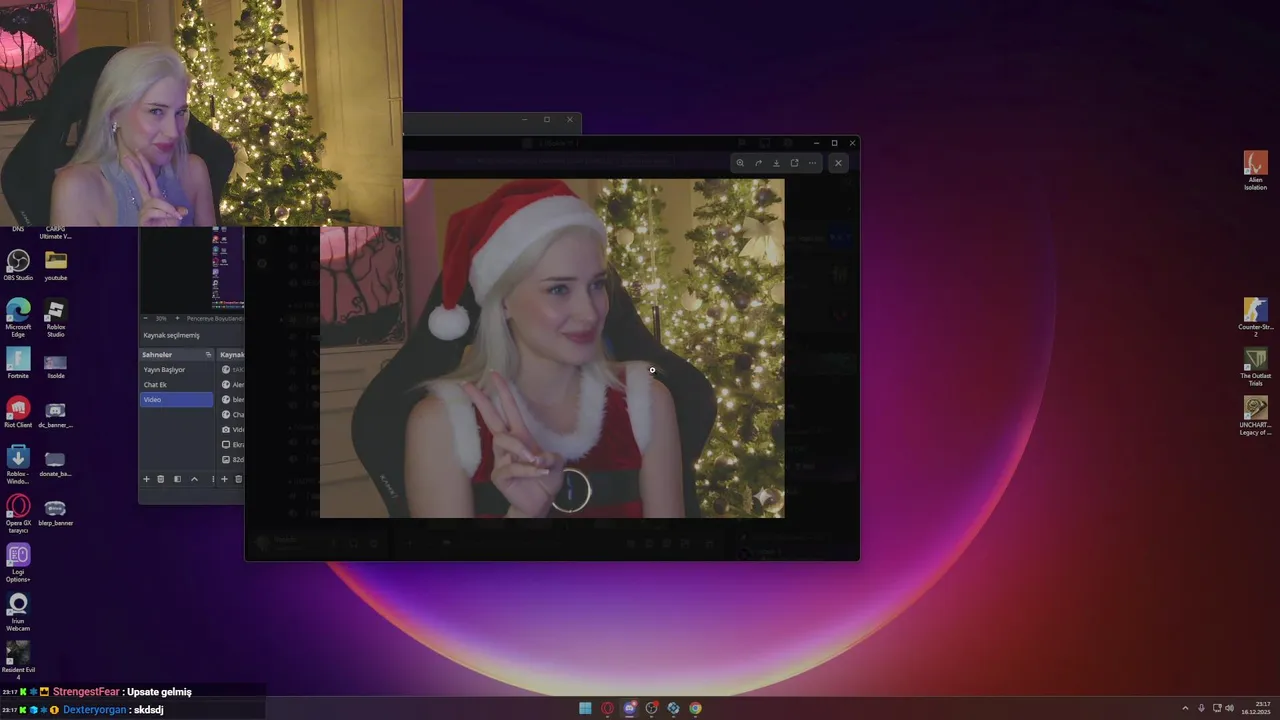Open Logi Options+ desktop shortcut
The height and width of the screenshot is (720, 1280).
[x=18, y=563]
